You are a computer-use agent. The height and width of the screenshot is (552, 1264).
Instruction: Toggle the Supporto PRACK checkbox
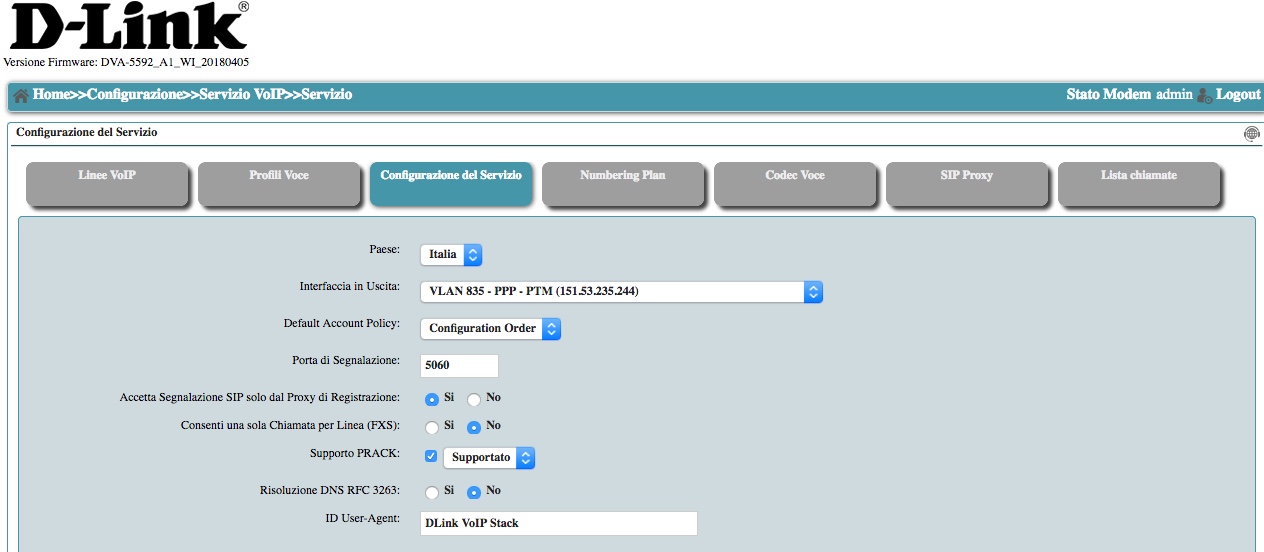tap(431, 457)
